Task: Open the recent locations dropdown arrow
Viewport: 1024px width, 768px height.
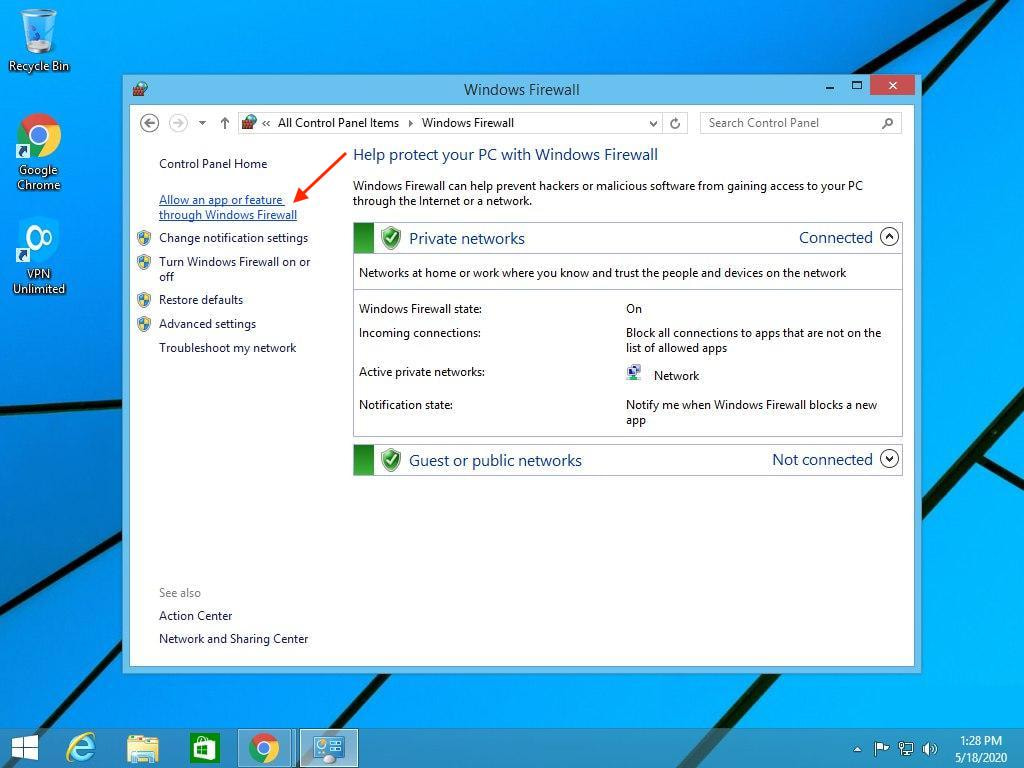Action: [202, 123]
